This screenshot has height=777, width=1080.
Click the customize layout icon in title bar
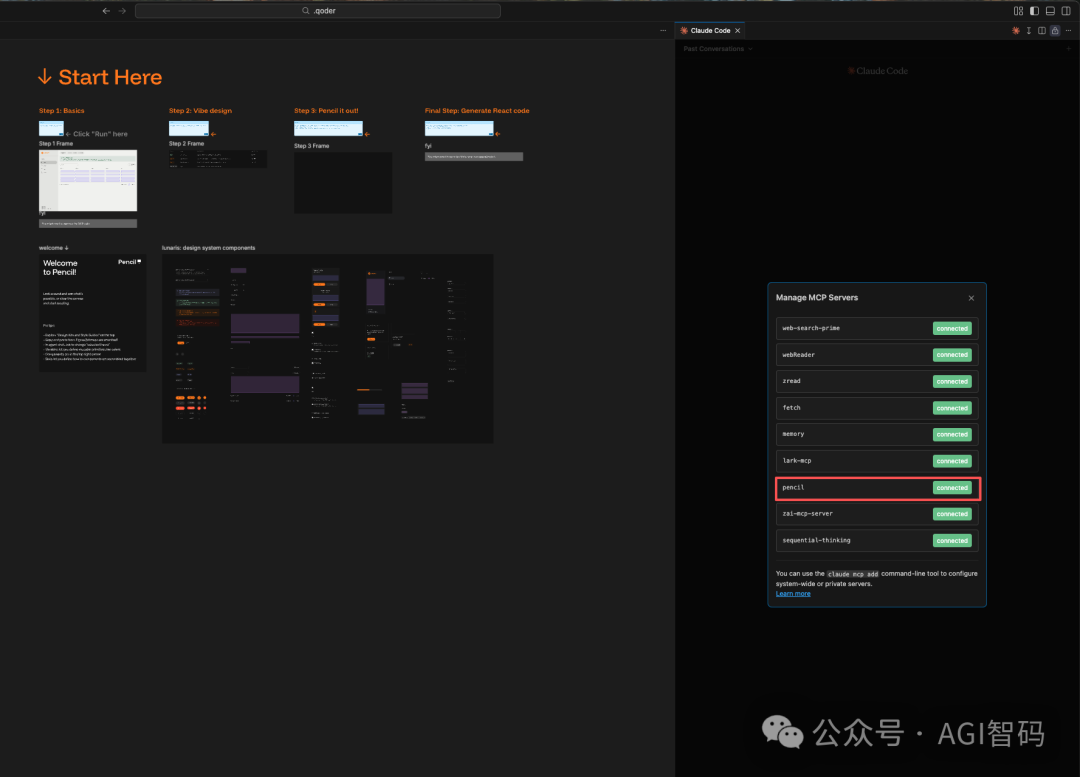1018,11
